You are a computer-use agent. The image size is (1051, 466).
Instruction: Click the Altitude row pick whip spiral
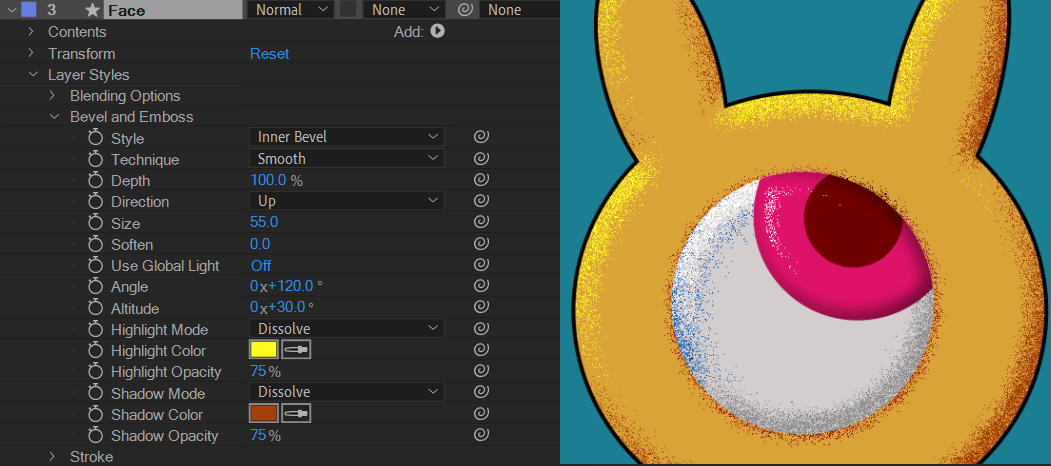click(481, 307)
